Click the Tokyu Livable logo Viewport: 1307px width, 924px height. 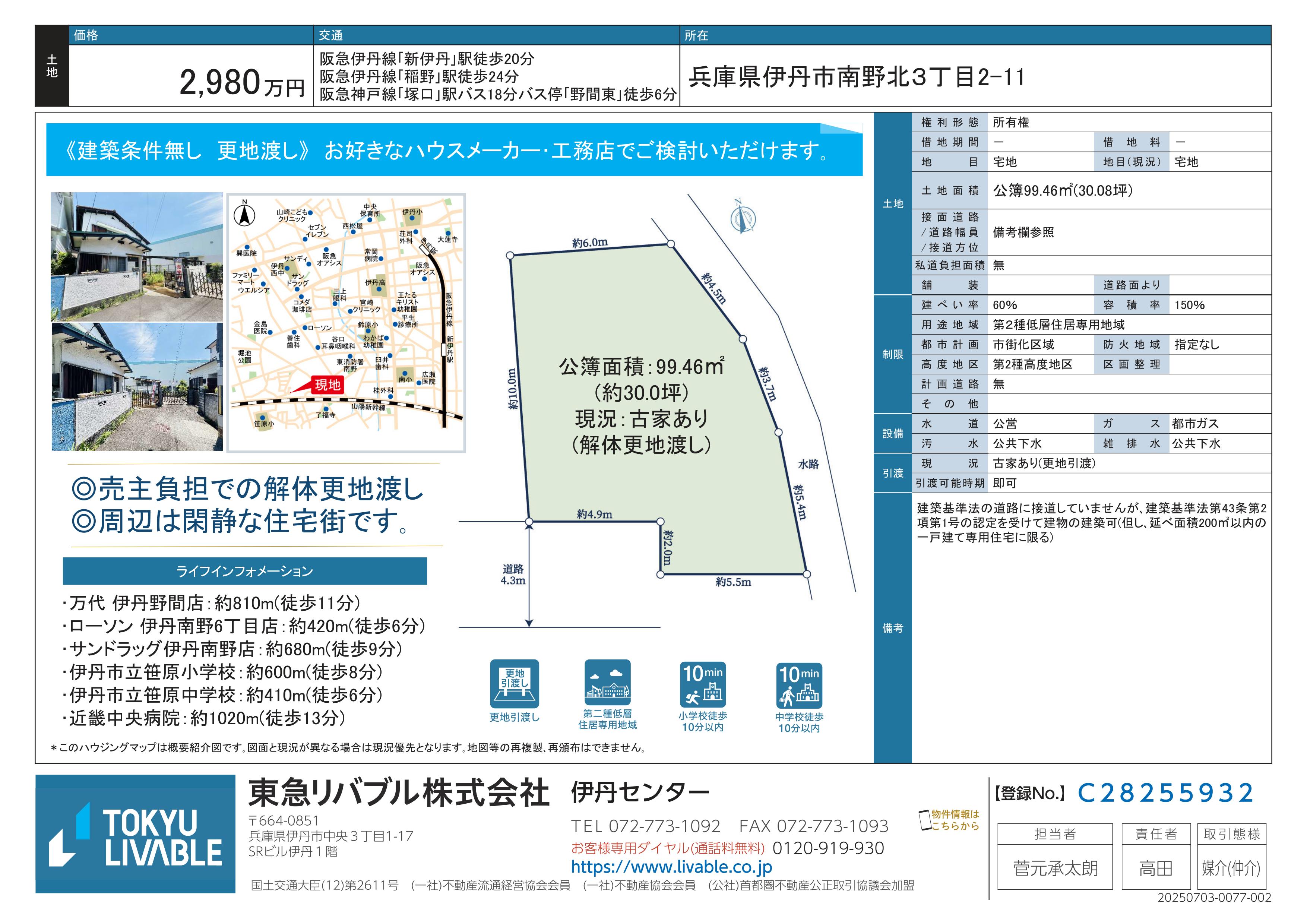click(136, 833)
